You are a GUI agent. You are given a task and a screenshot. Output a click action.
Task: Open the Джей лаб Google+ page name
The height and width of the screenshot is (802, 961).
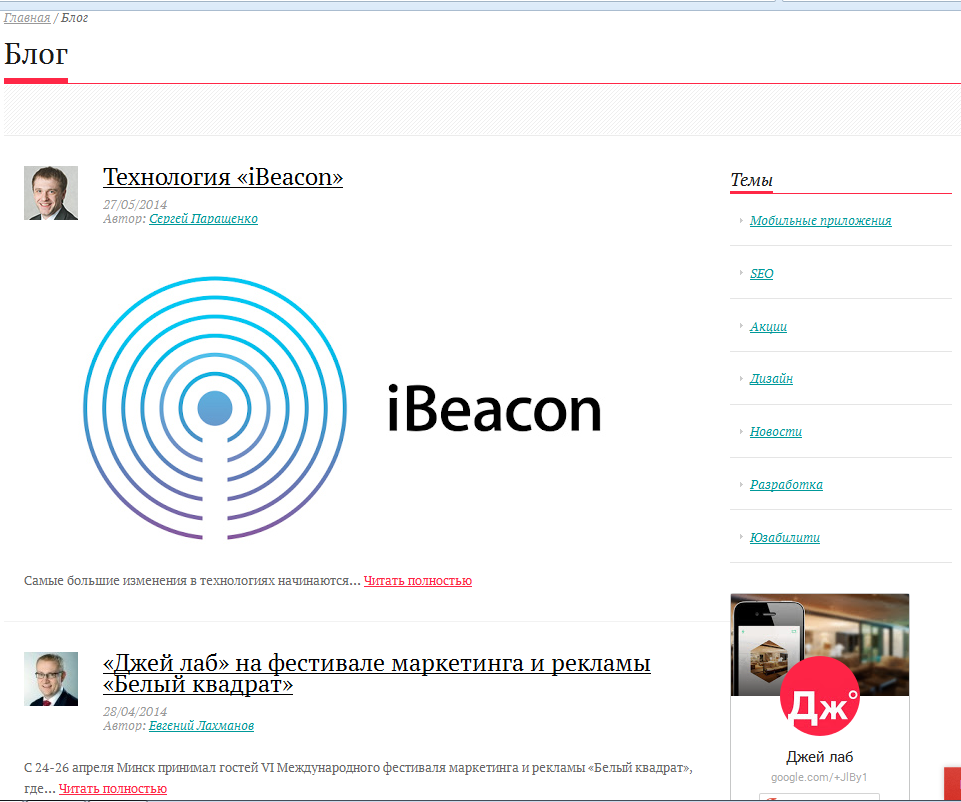[x=819, y=757]
